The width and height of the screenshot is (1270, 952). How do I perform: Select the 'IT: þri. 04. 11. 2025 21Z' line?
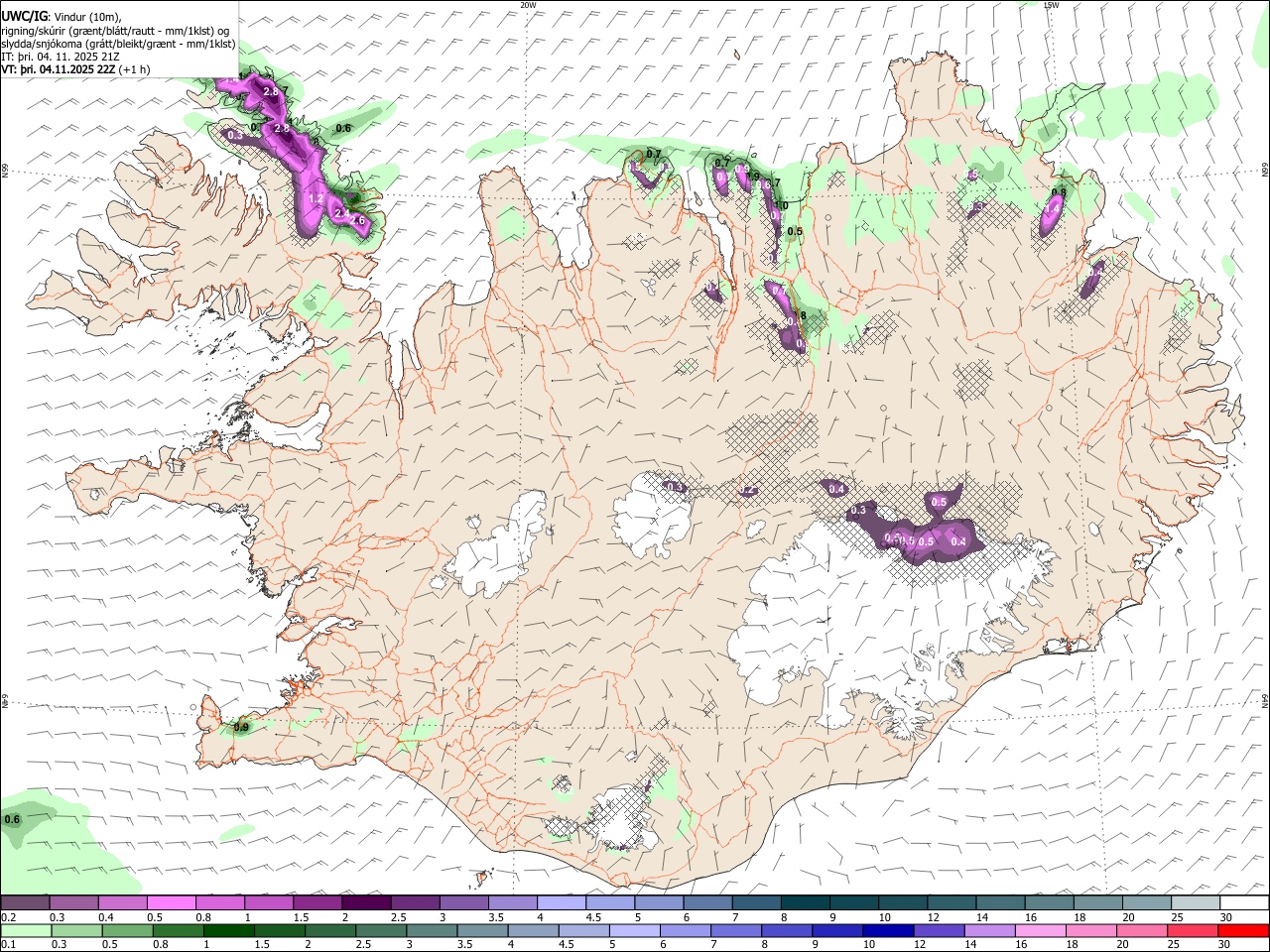[61, 57]
